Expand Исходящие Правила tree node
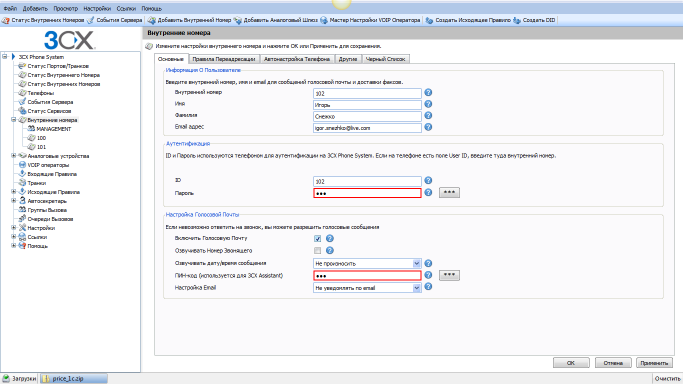The height and width of the screenshot is (384, 683). [x=14, y=192]
